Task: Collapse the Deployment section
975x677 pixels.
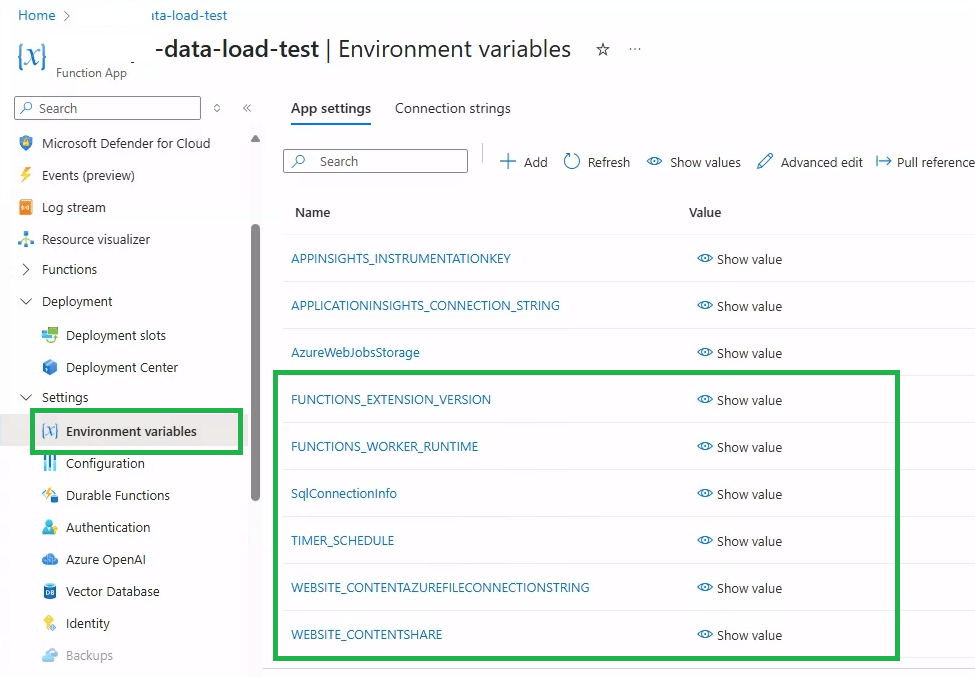Action: pyautogui.click(x=26, y=301)
